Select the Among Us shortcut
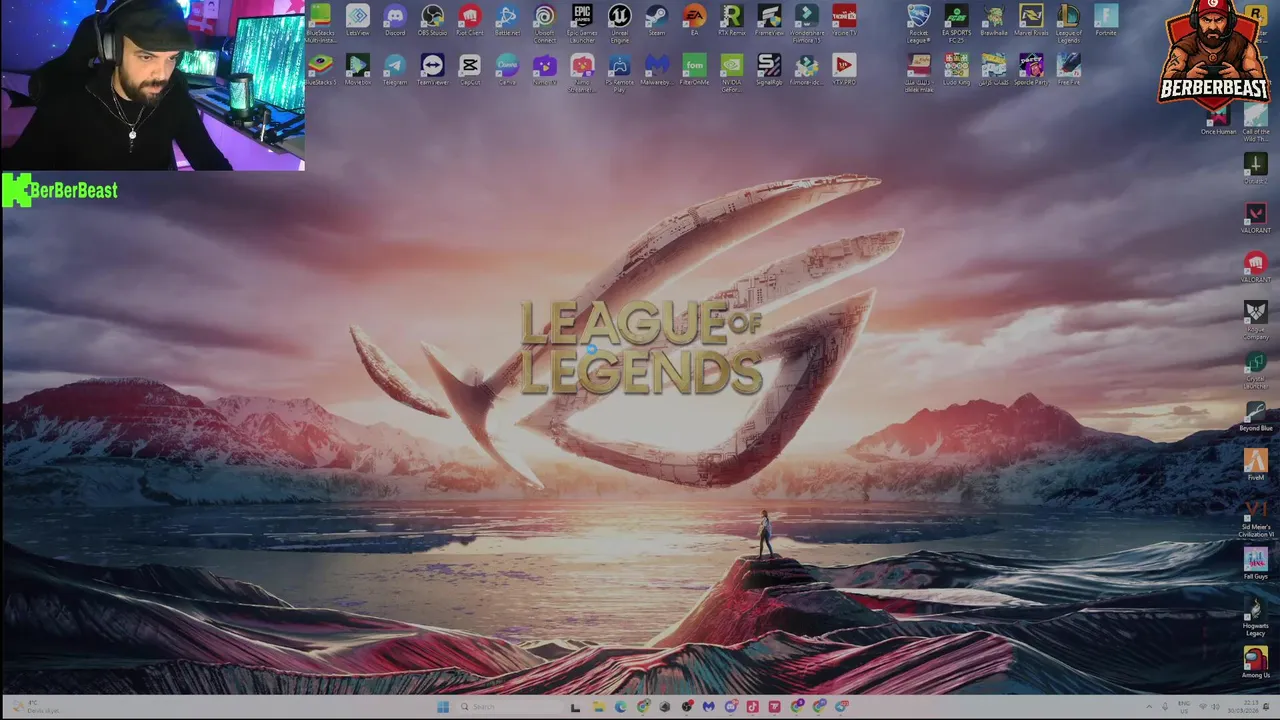 (1256, 662)
